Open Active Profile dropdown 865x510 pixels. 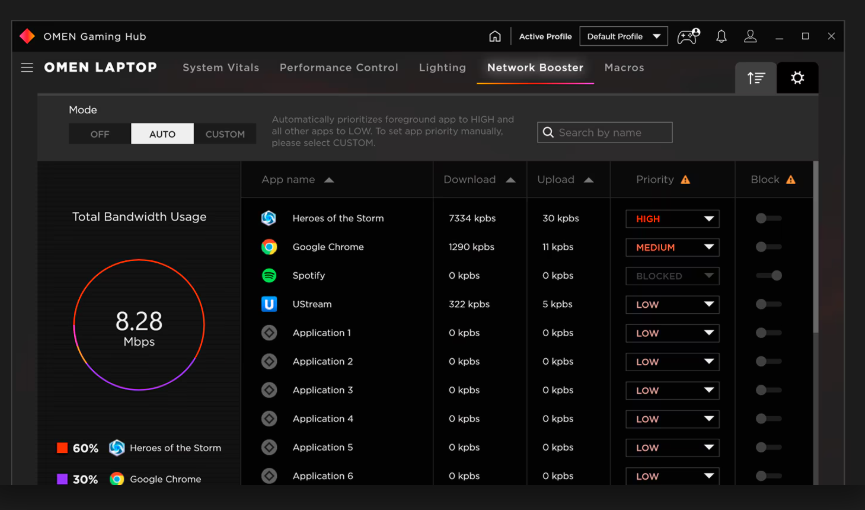click(x=623, y=36)
